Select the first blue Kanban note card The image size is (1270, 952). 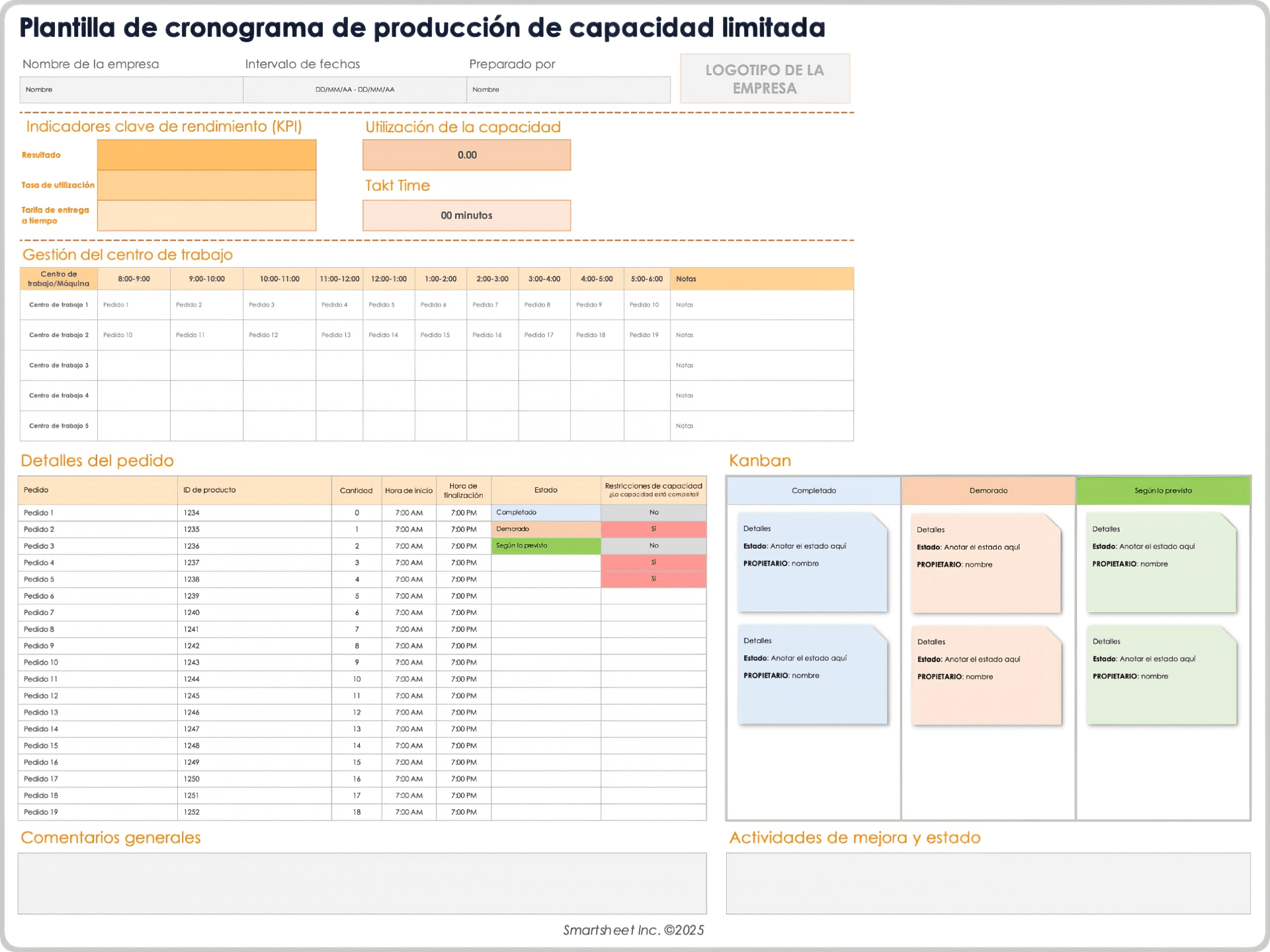coord(812,562)
